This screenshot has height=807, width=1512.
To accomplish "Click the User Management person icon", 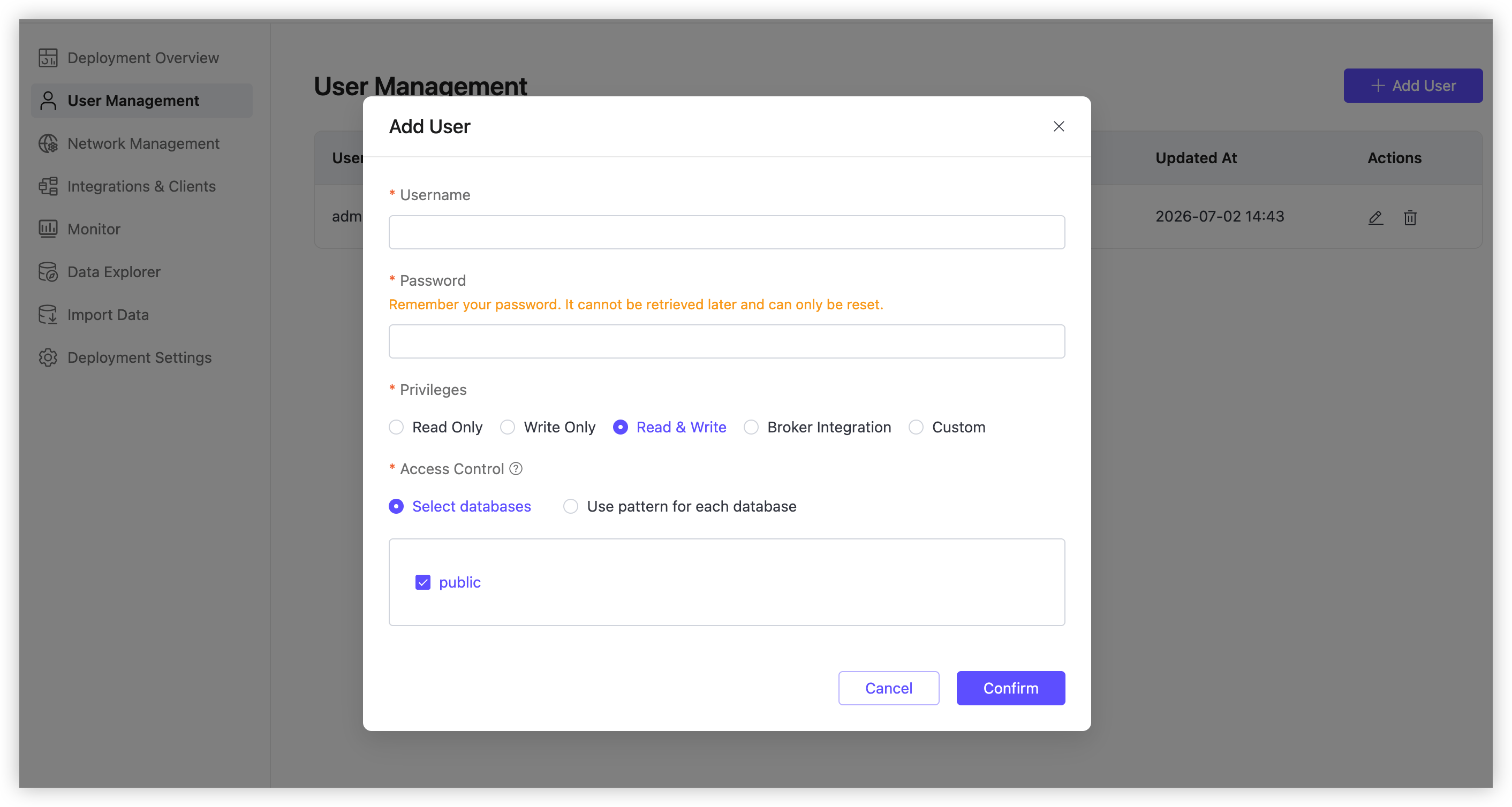I will [48, 100].
